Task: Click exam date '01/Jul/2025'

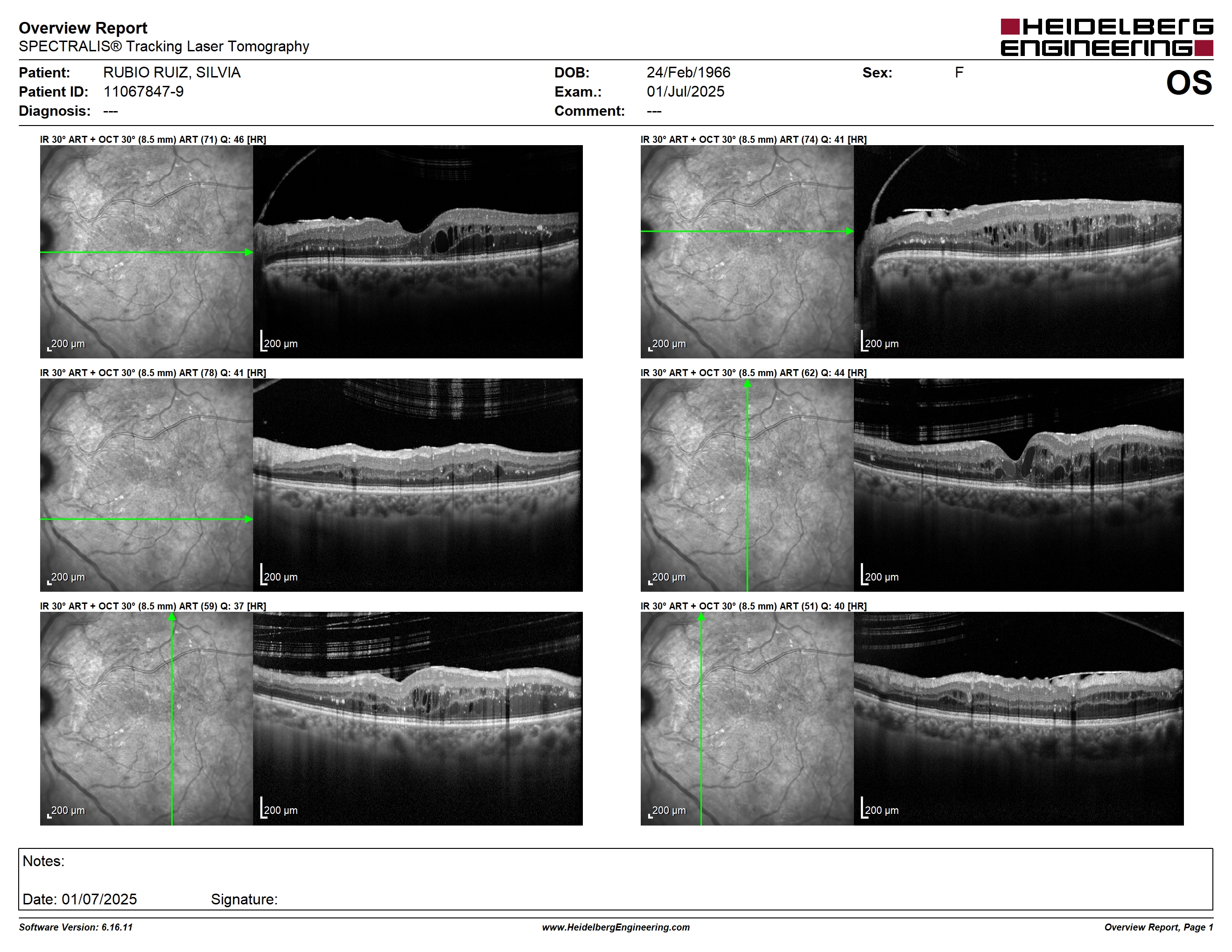Action: click(x=686, y=91)
